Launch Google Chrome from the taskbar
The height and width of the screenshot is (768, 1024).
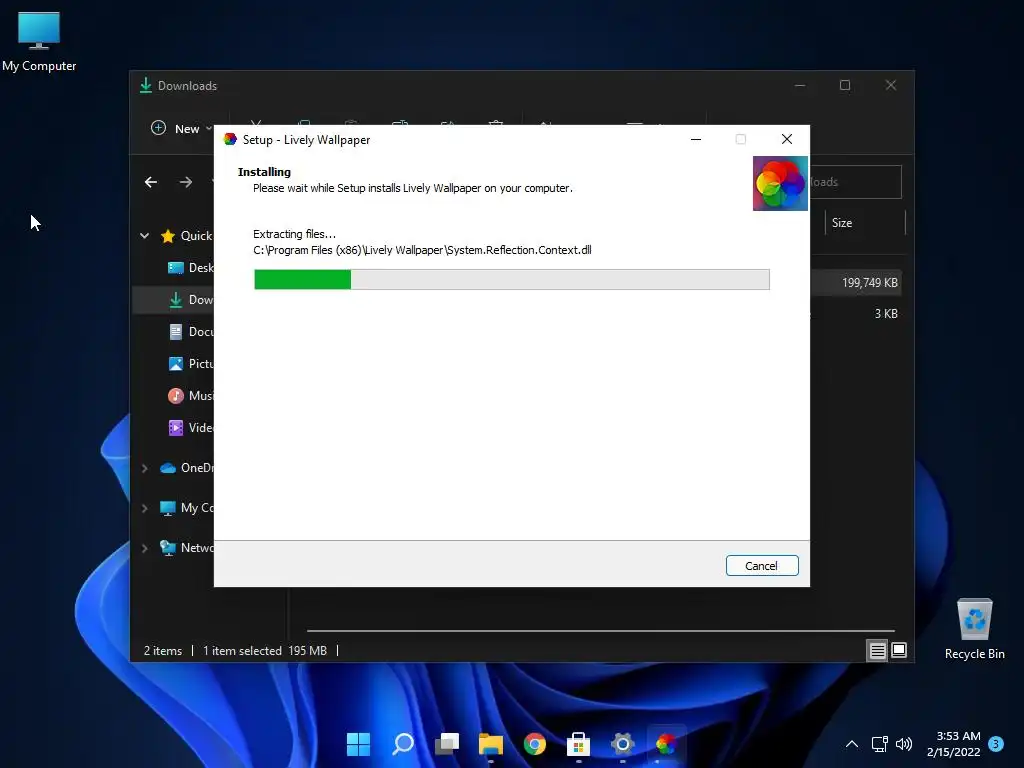535,744
